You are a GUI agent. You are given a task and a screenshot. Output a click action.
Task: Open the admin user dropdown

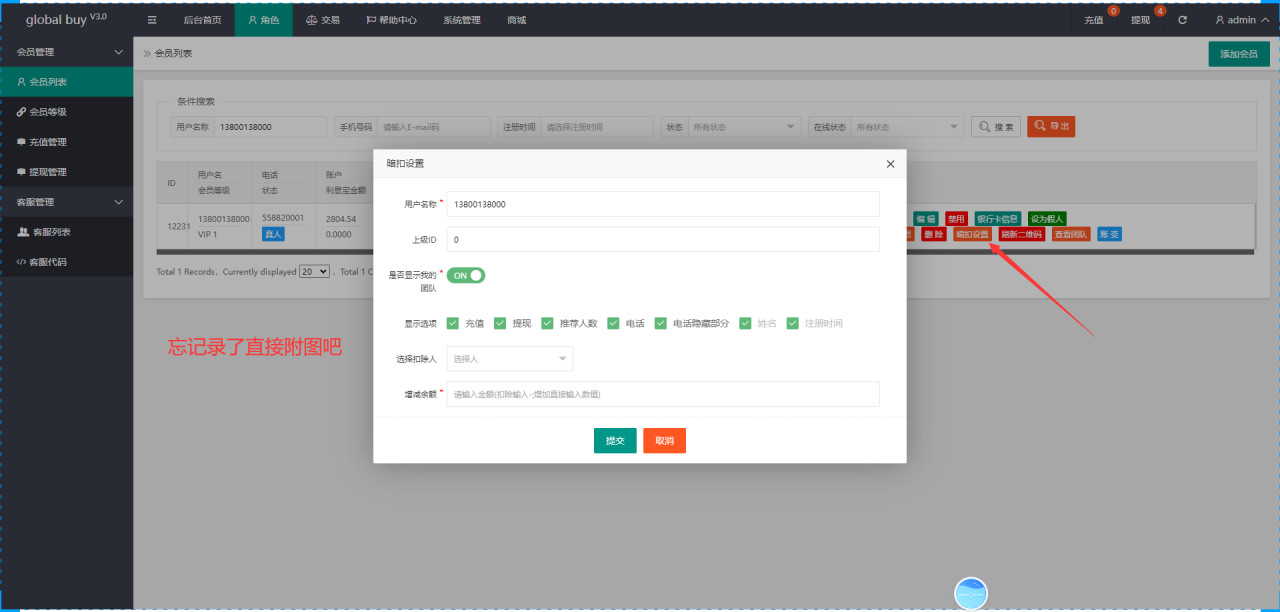[1241, 20]
